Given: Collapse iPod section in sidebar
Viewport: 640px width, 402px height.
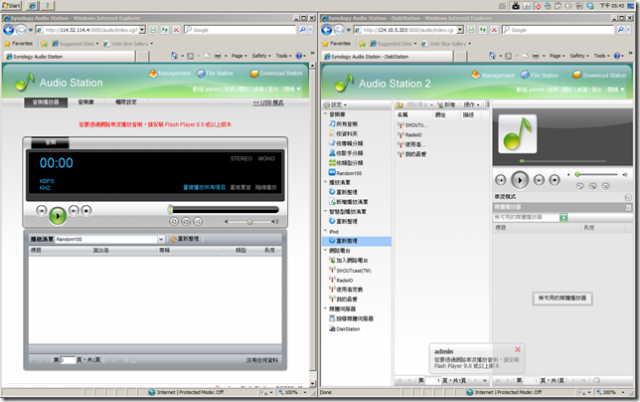Looking at the screenshot, I should coord(325,231).
